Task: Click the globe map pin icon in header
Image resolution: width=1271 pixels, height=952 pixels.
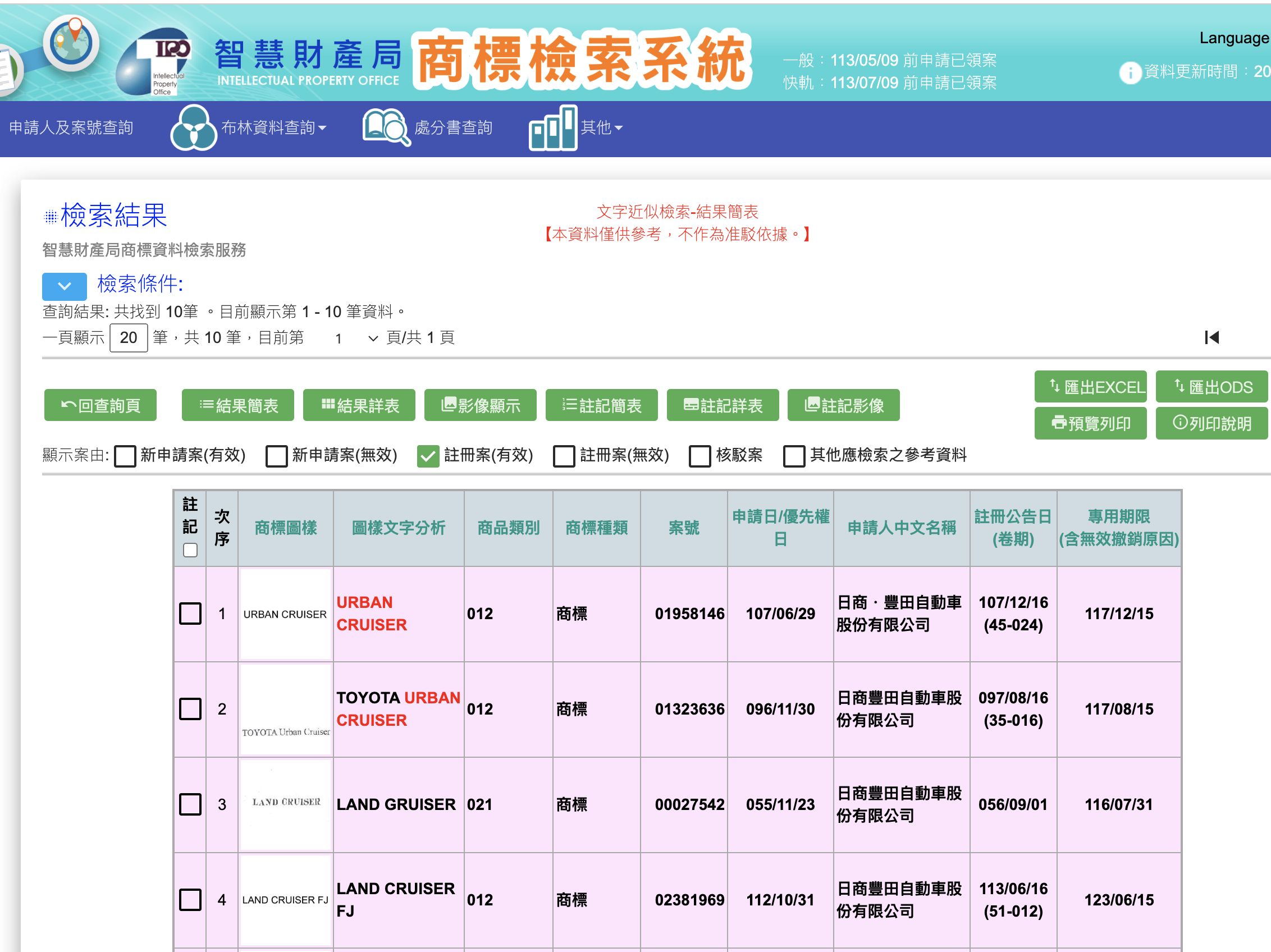Action: [72, 44]
